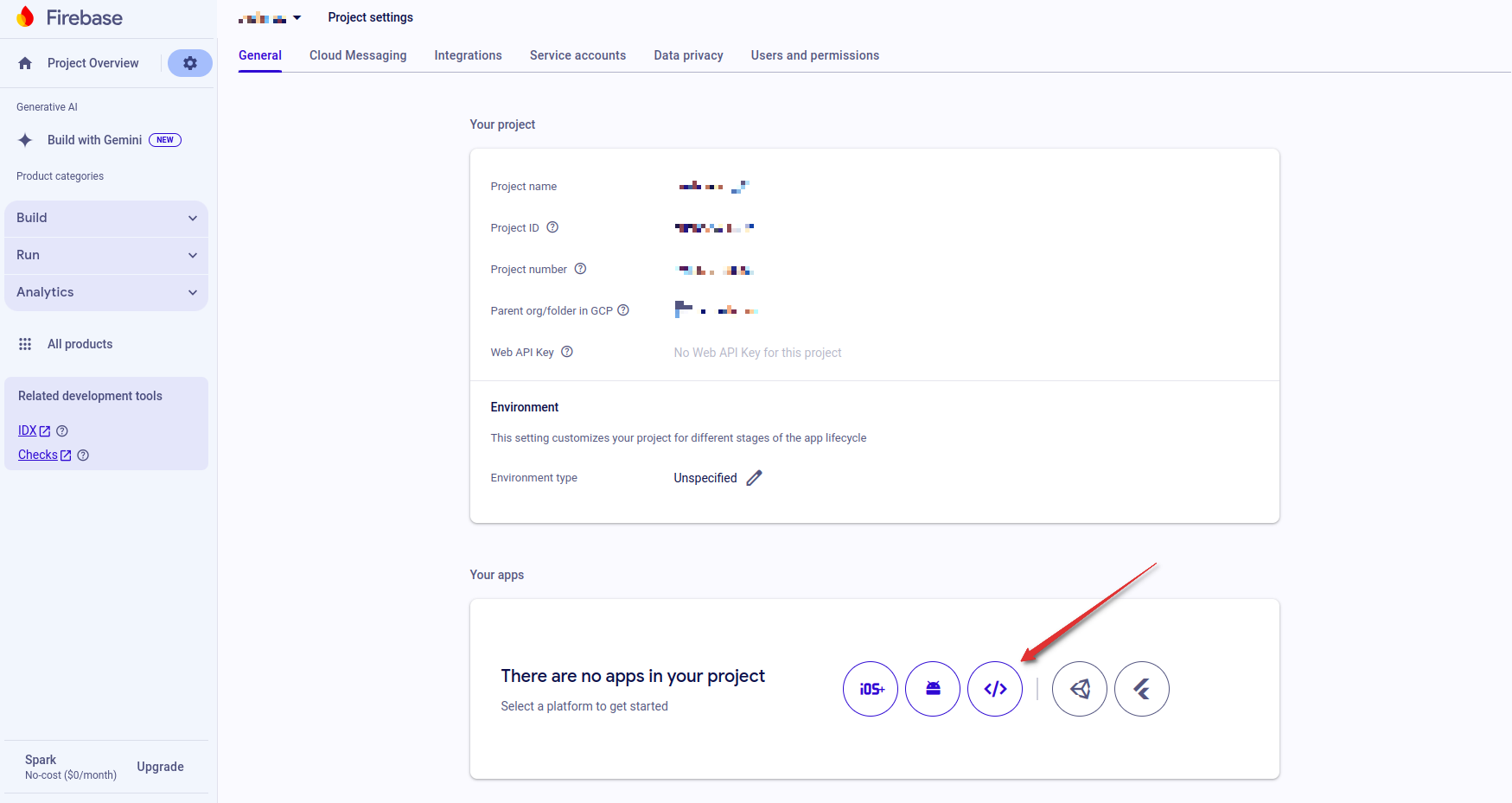This screenshot has width=1512, height=803.
Task: Click the All products grid icon
Action: pyautogui.click(x=25, y=344)
